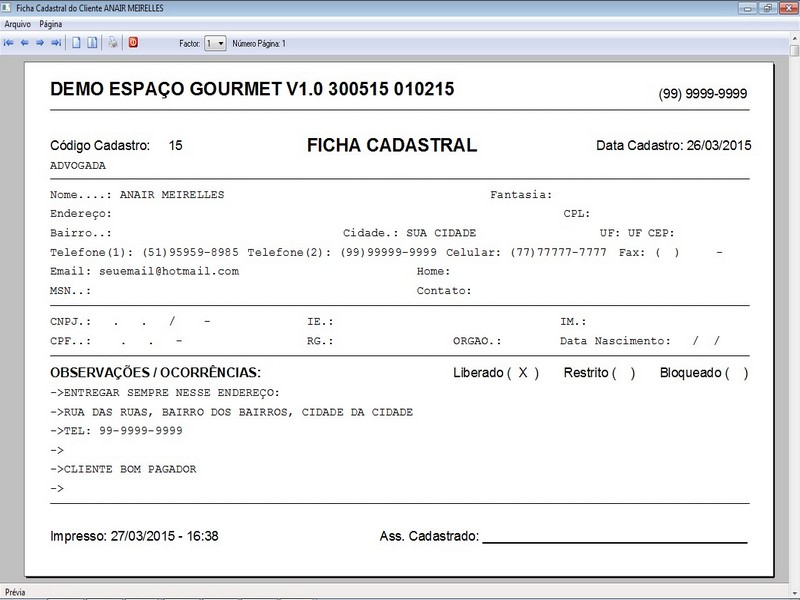800x600 pixels.
Task: Minimize the Ficha Cadastral window
Action: tap(747, 8)
